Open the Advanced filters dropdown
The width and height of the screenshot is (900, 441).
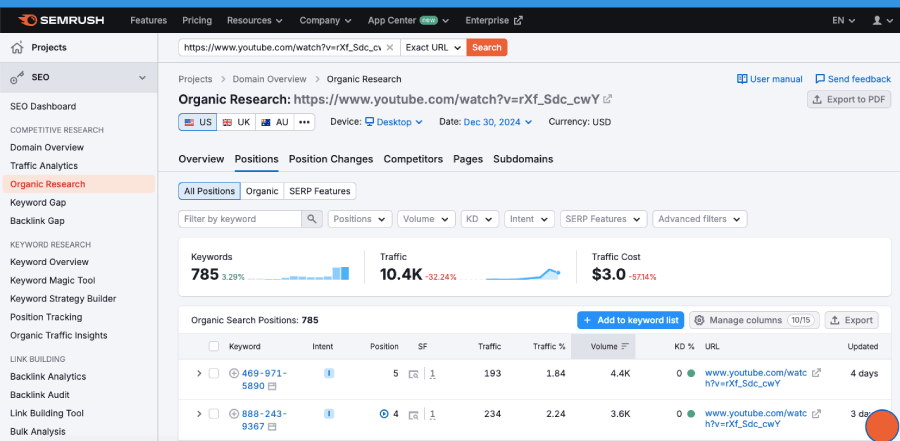point(700,219)
